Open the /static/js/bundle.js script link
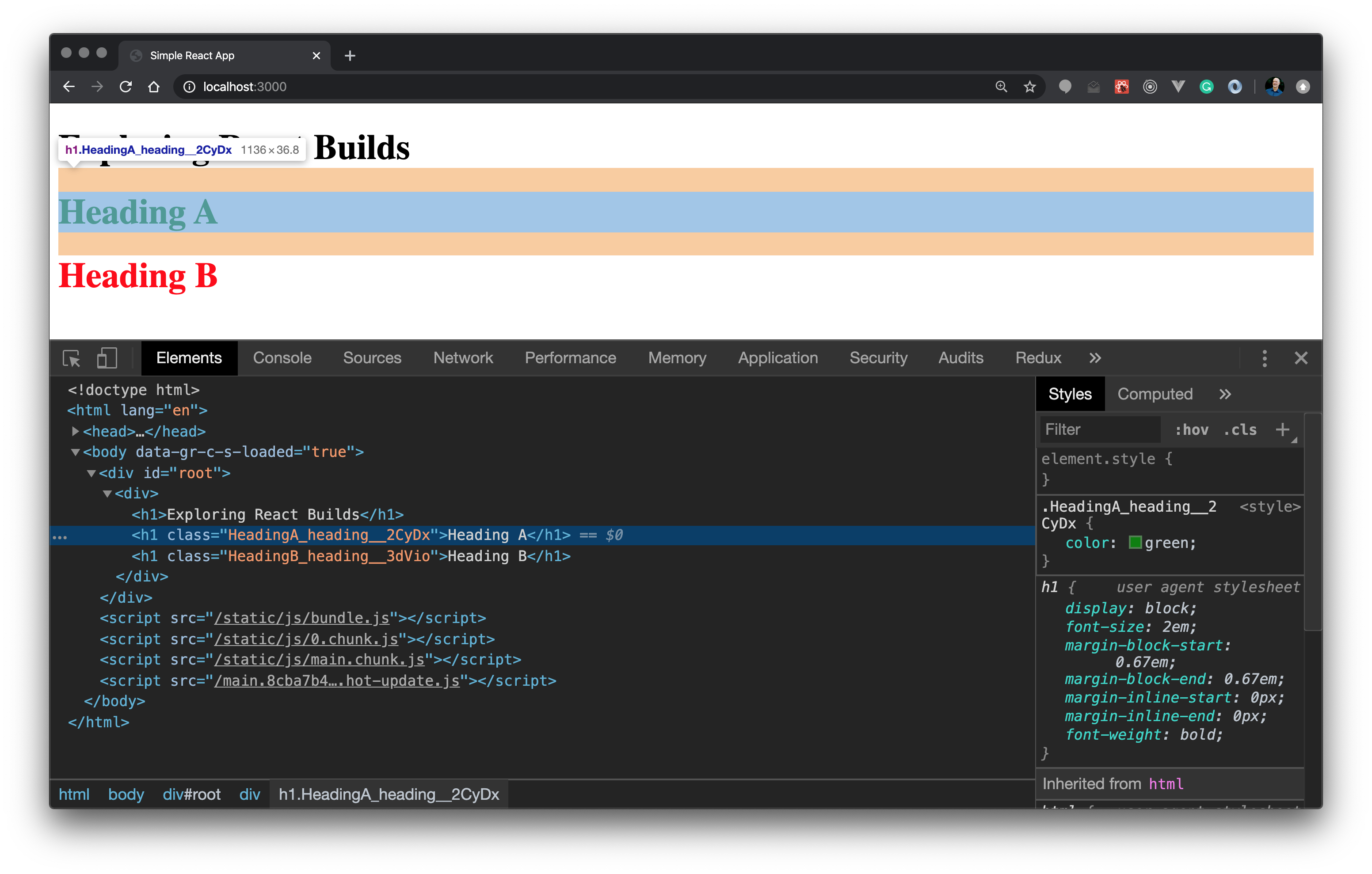The width and height of the screenshot is (1372, 874). click(x=301, y=618)
